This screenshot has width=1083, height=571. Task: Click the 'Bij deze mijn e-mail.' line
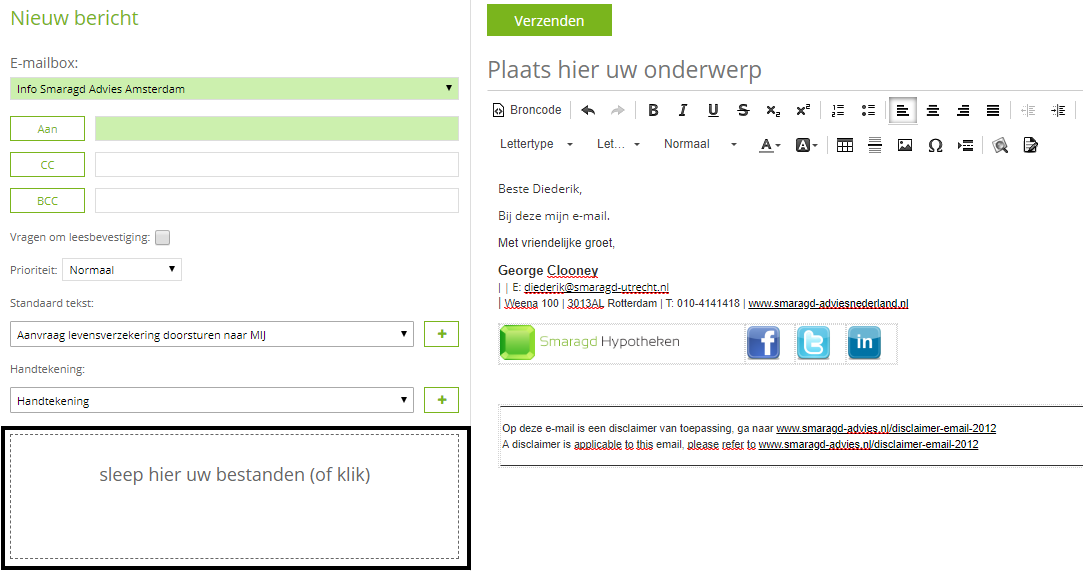point(554,216)
